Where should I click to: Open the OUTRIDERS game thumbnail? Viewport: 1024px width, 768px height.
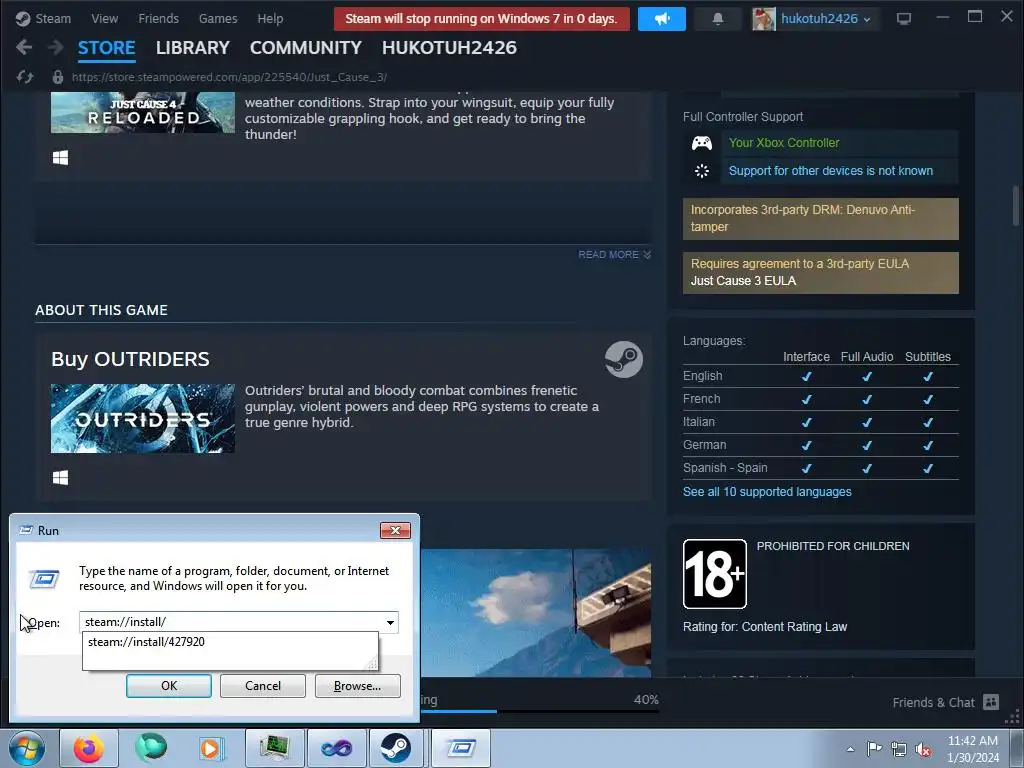click(143, 419)
